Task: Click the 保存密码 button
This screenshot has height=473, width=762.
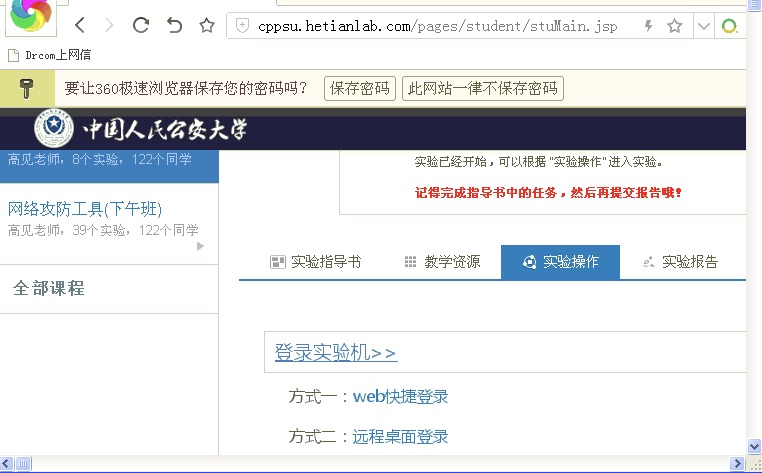Action: pyautogui.click(x=360, y=88)
